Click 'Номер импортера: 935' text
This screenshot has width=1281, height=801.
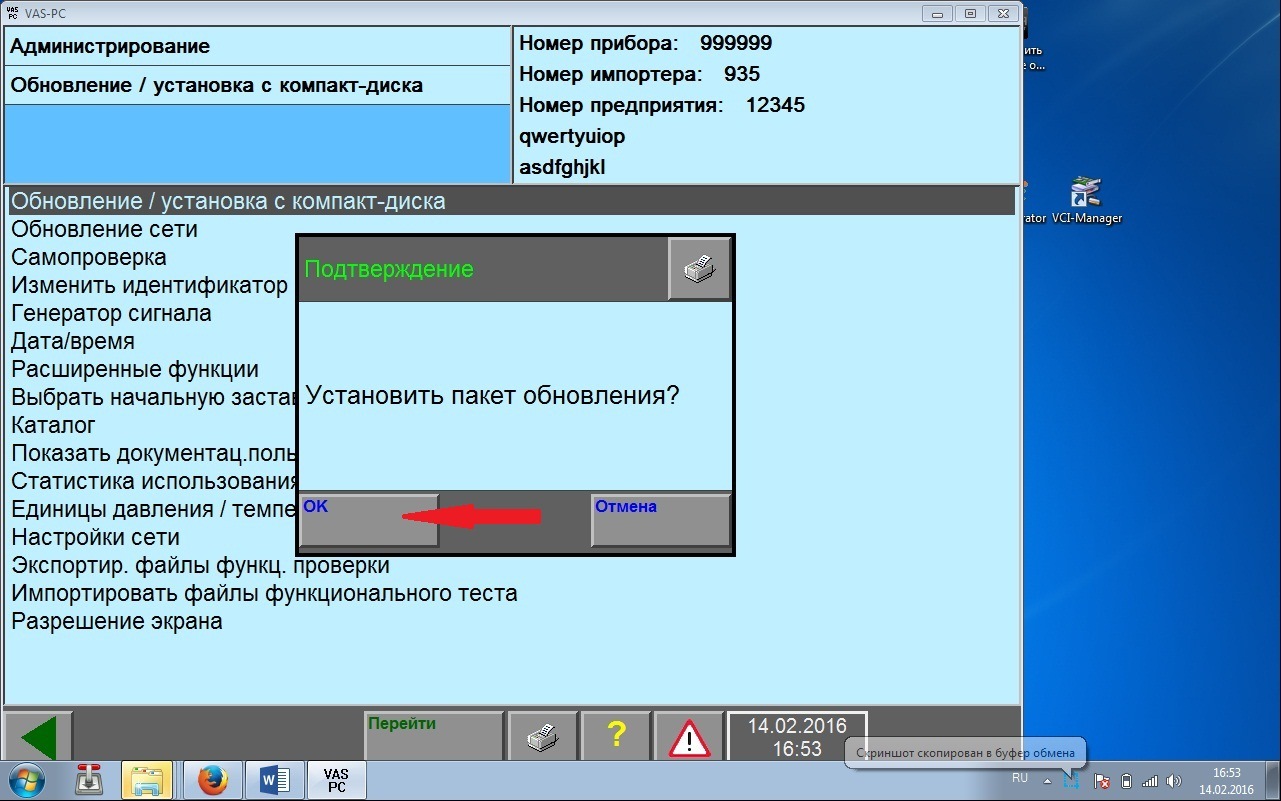pyautogui.click(x=640, y=74)
